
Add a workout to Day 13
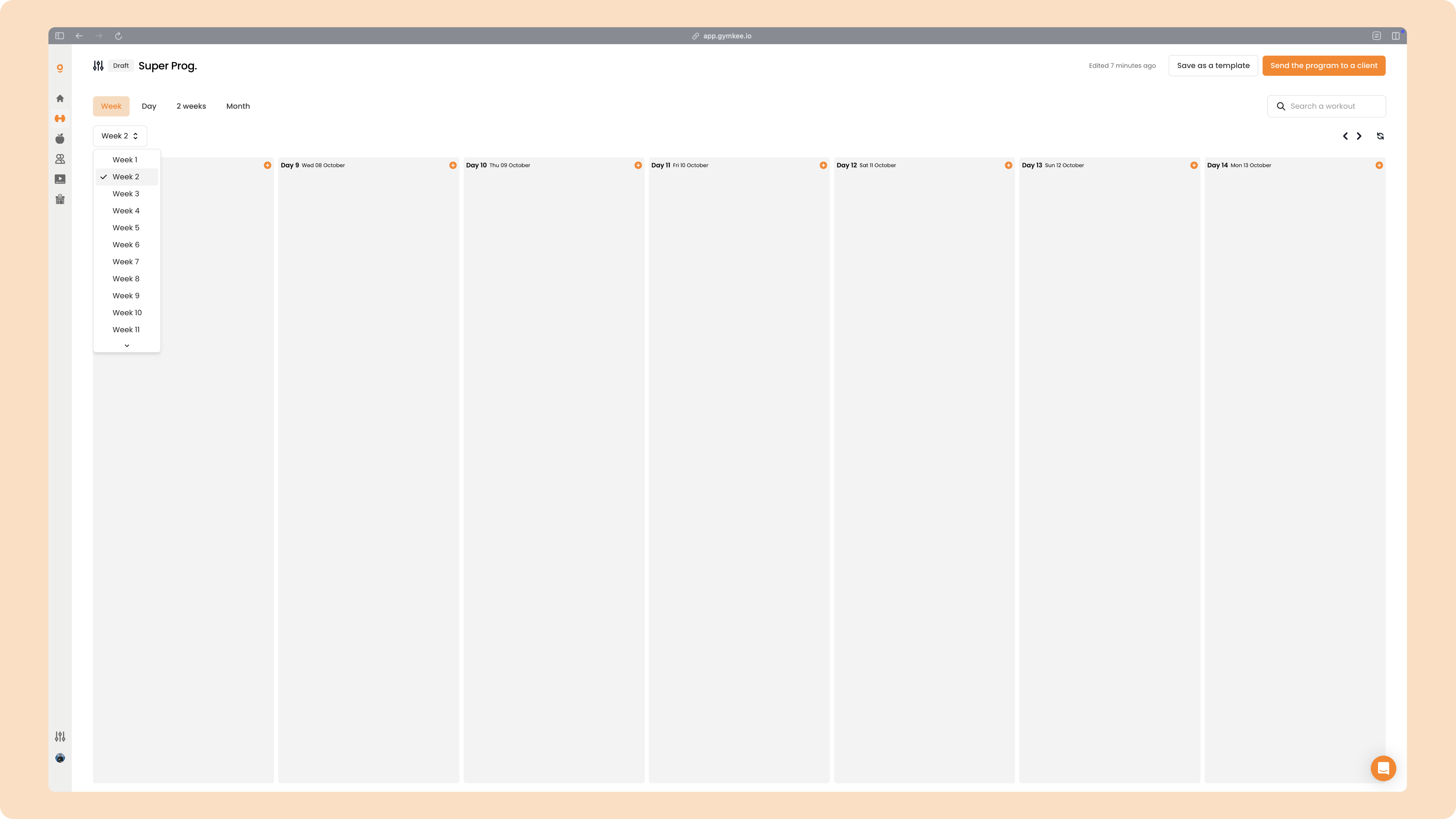click(1194, 165)
